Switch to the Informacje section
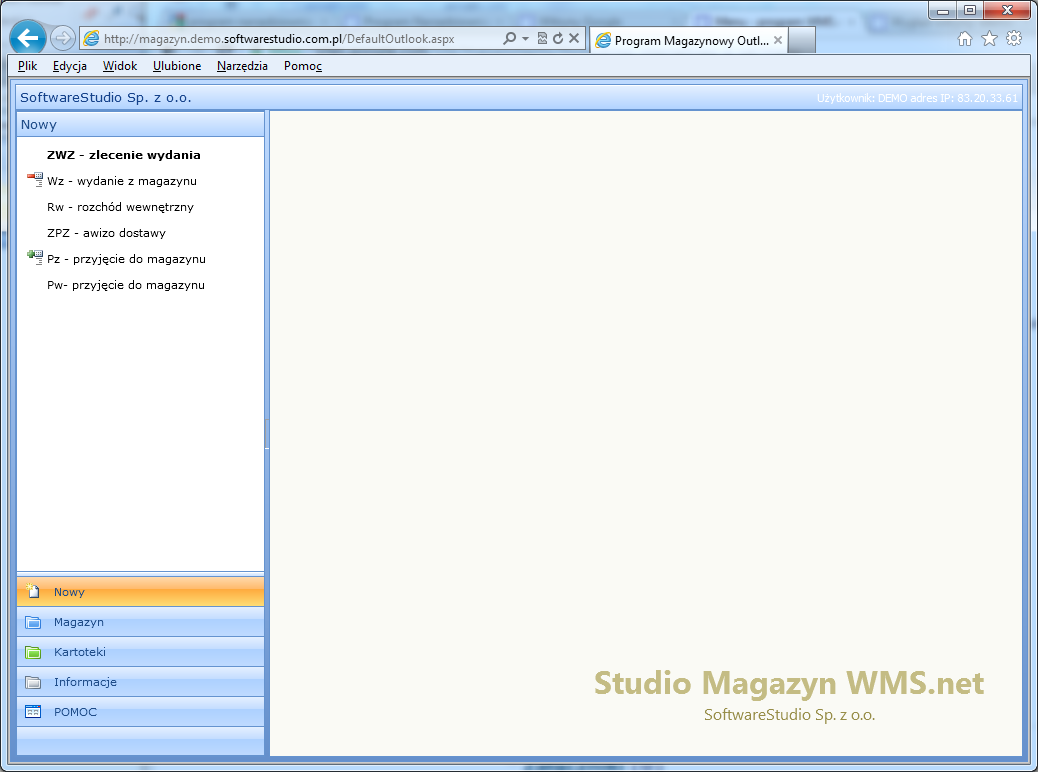 (x=140, y=681)
